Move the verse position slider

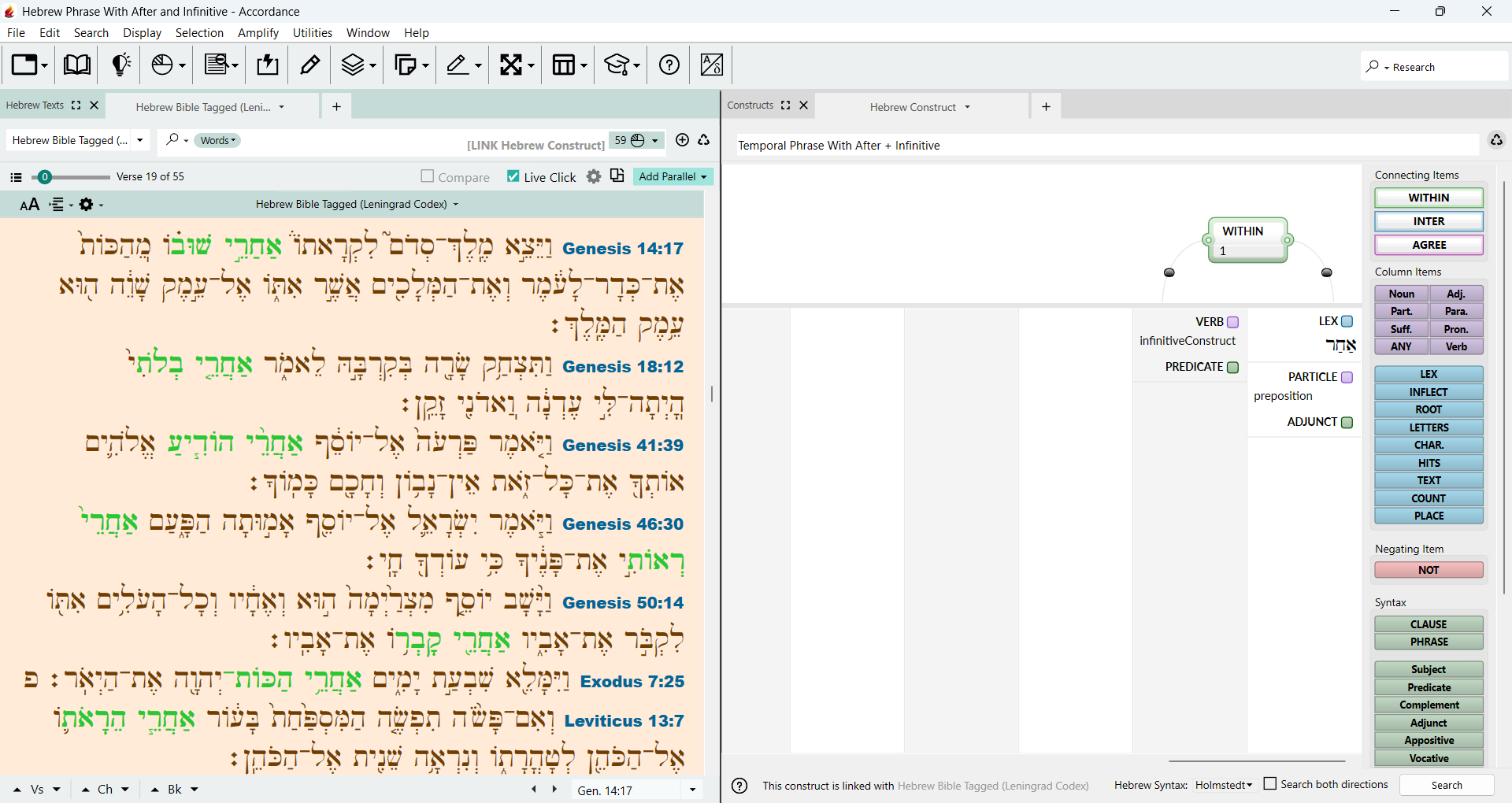click(45, 177)
